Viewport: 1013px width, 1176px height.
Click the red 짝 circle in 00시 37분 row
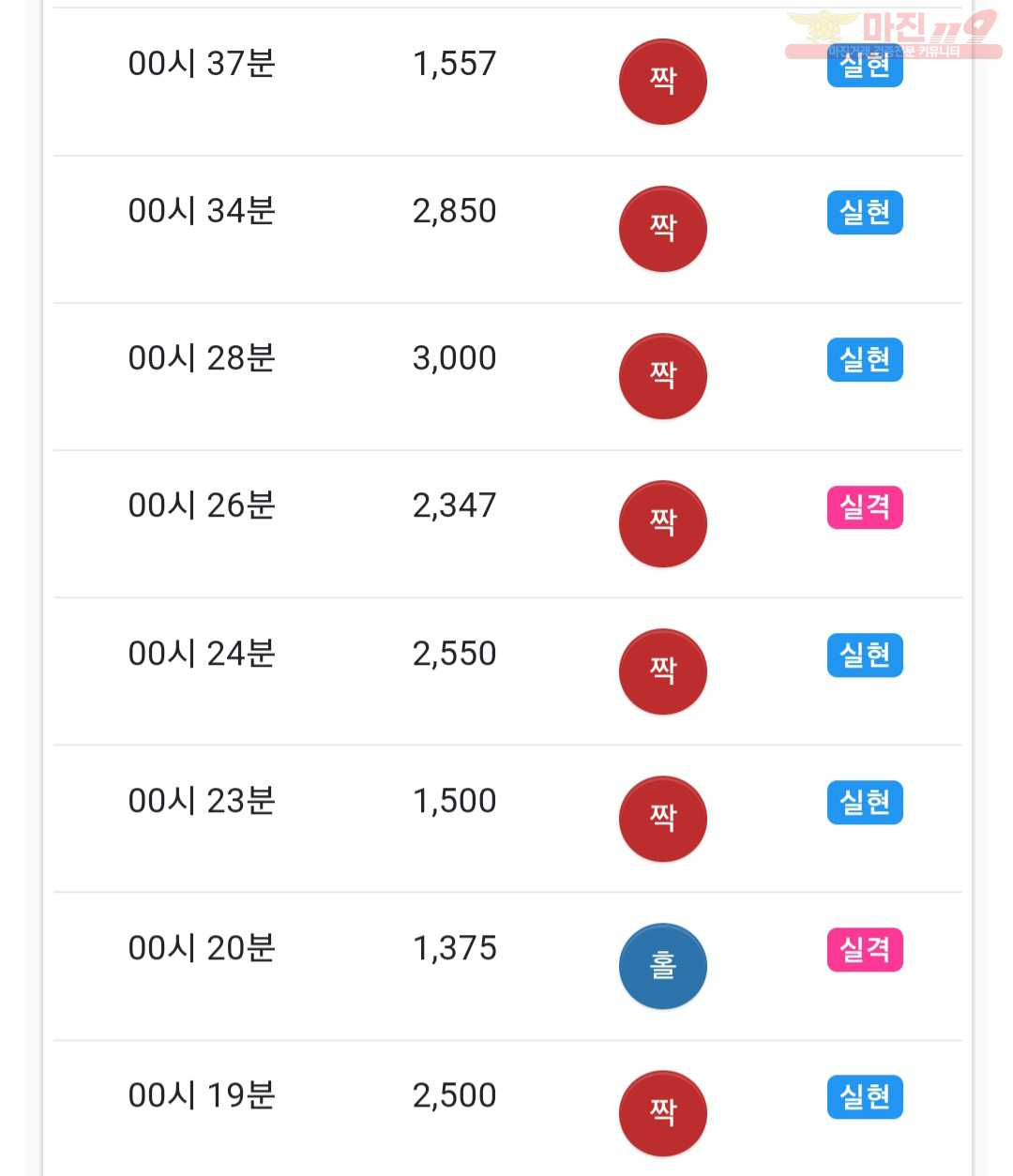click(662, 82)
